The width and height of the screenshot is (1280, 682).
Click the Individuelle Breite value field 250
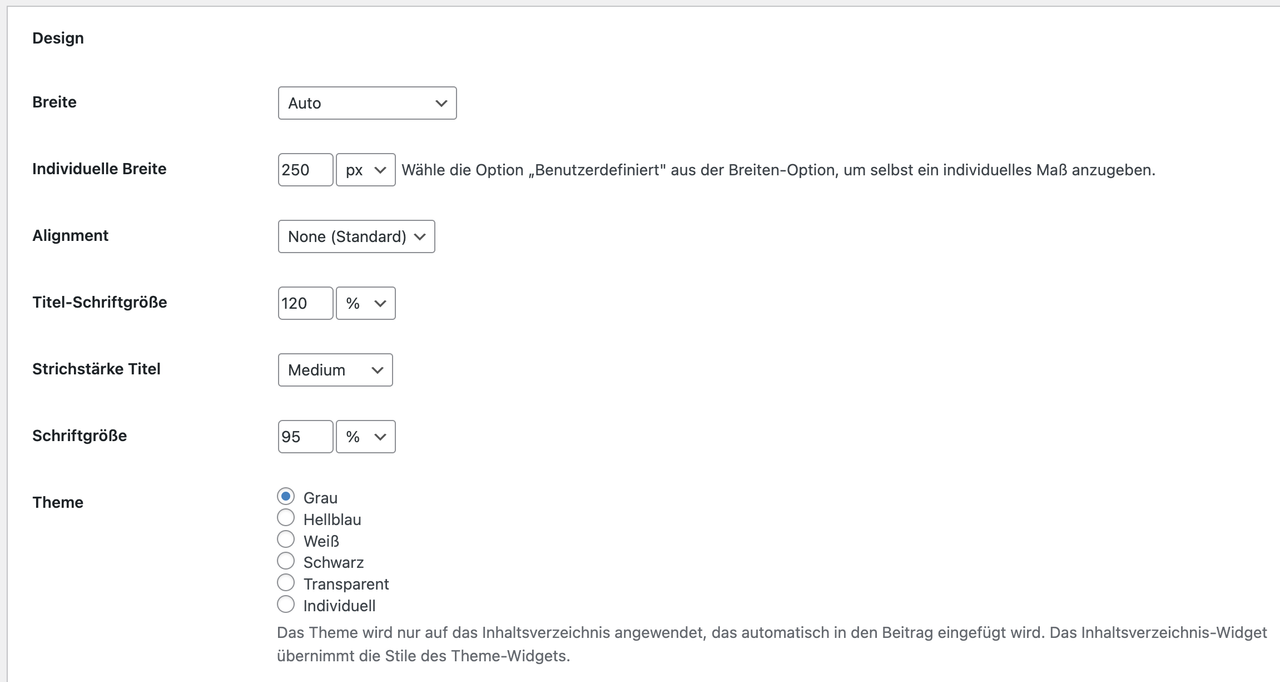tap(305, 170)
